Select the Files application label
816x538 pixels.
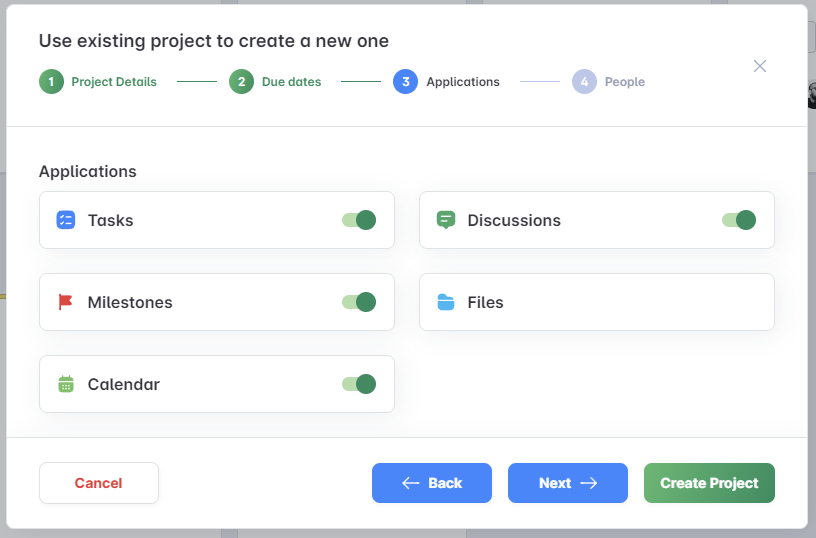point(485,302)
